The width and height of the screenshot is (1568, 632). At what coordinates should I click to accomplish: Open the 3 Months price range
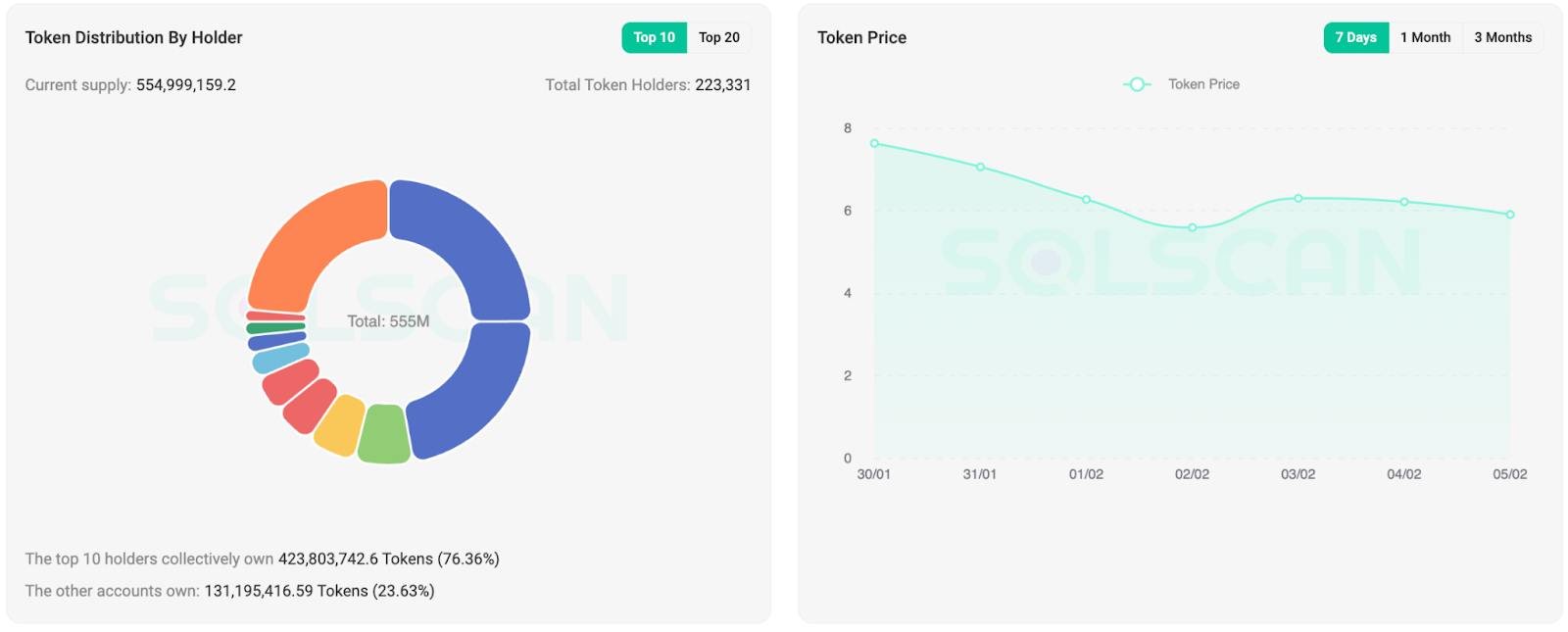point(1502,37)
